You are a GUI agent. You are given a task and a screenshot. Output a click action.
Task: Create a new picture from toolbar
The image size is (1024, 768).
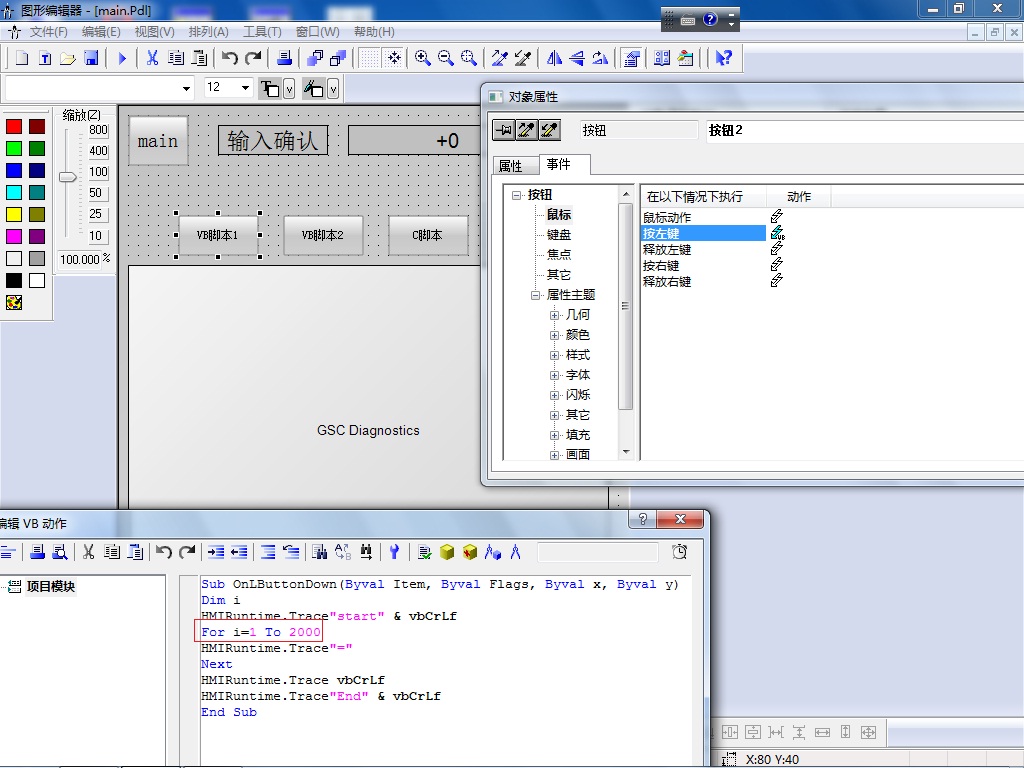point(22,59)
